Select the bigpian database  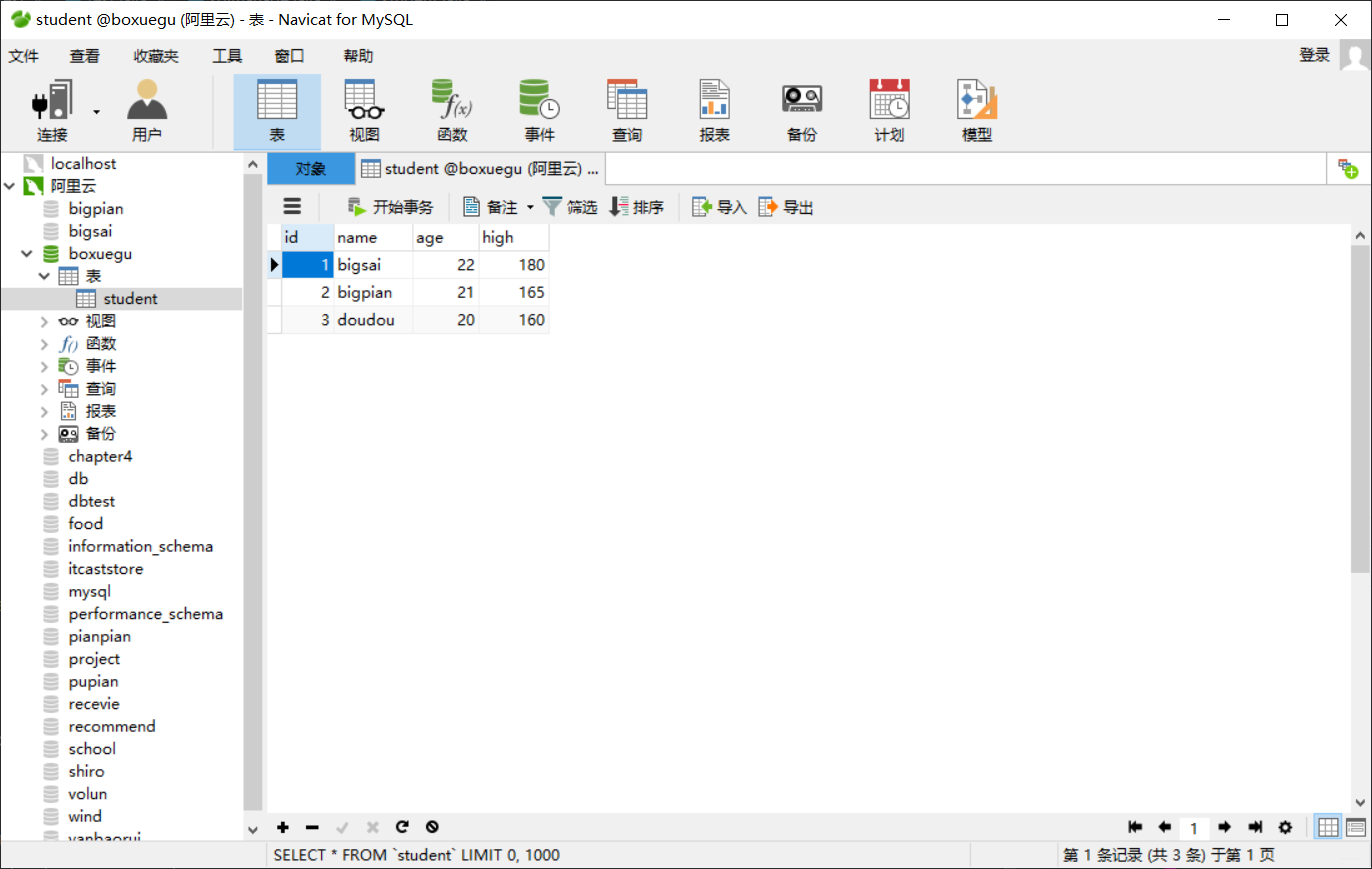[x=96, y=209]
